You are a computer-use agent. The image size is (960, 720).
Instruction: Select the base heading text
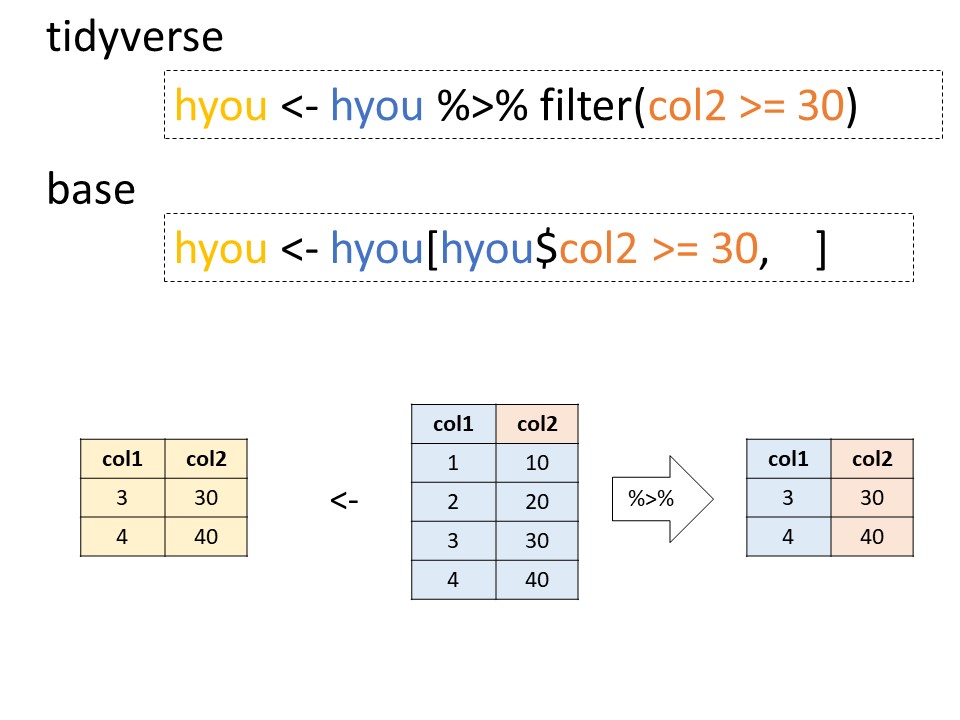pyautogui.click(x=91, y=188)
